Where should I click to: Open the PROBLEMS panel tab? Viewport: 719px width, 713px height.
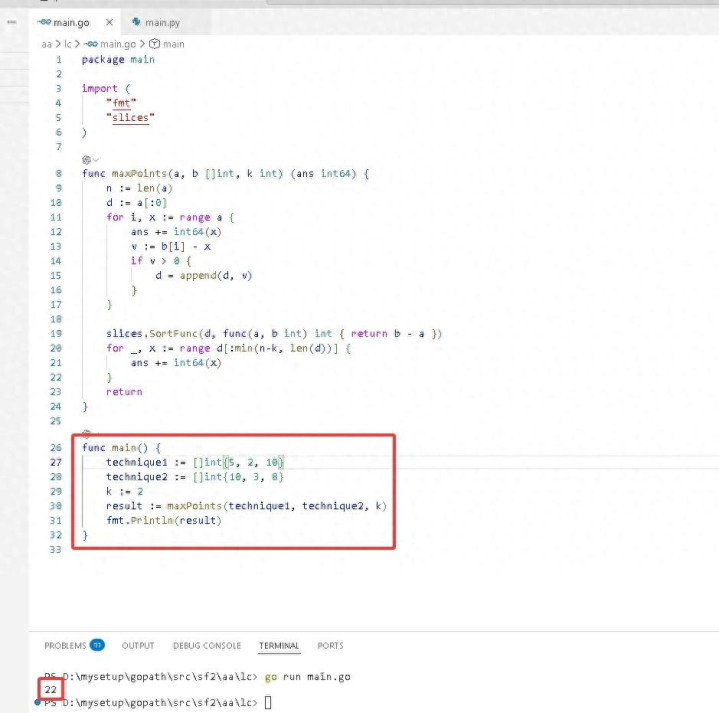[x=65, y=646]
